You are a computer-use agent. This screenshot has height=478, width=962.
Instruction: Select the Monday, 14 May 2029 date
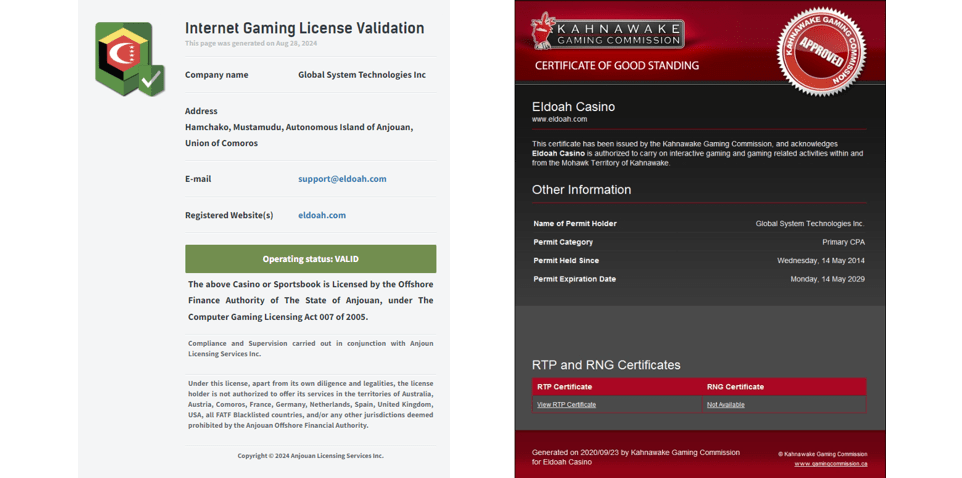point(828,279)
